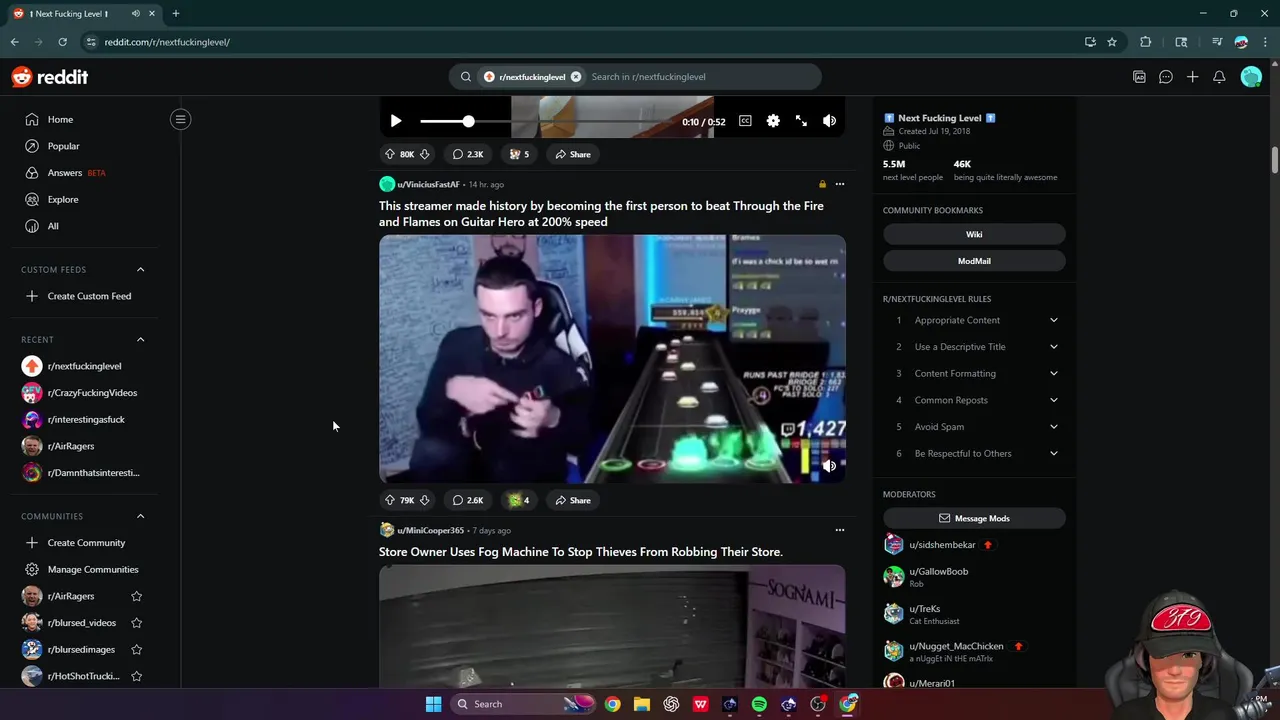Enter fullscreen on top video player
Screen dimensions: 1280x720
(x=801, y=121)
